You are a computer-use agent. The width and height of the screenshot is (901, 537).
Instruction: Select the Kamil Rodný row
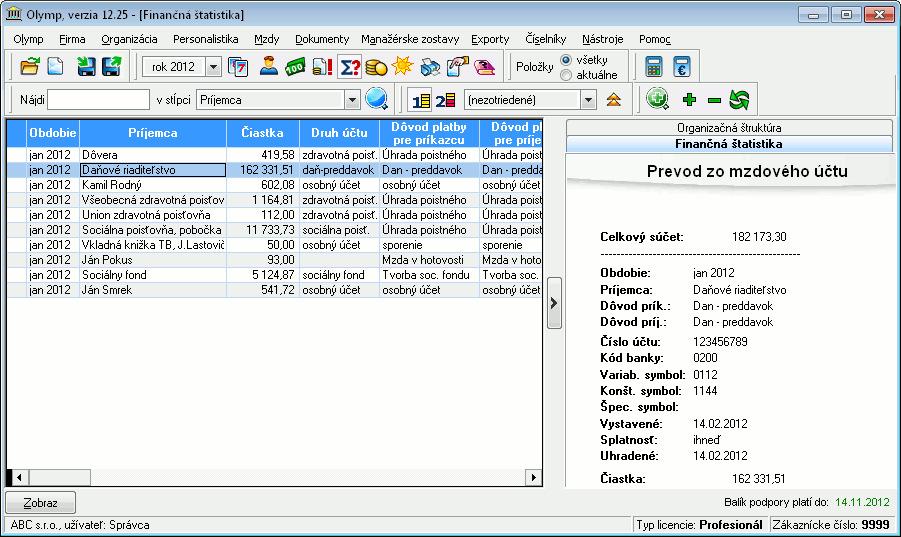(x=275, y=185)
